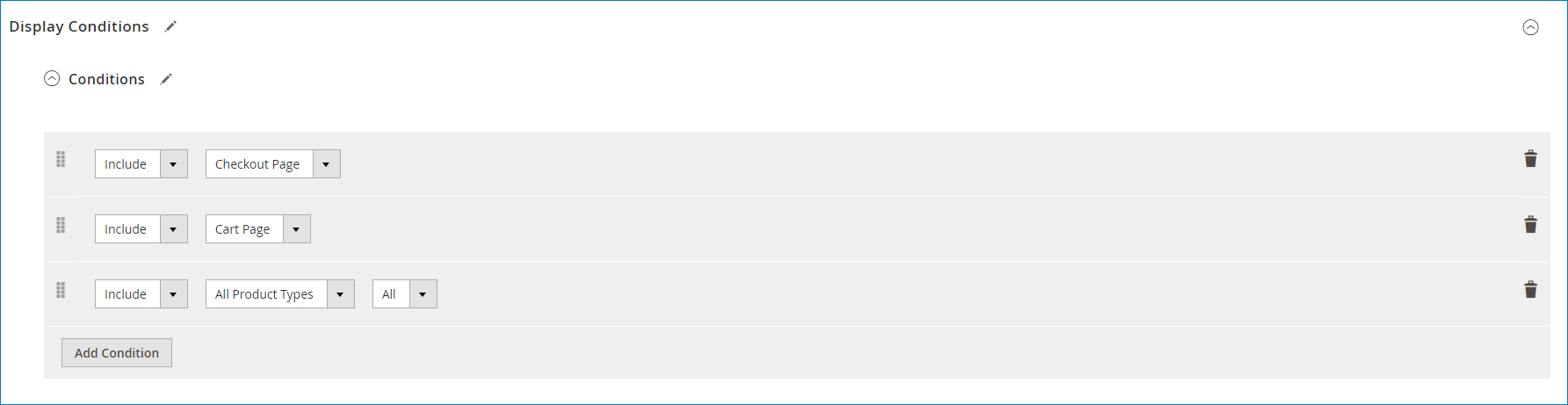The height and width of the screenshot is (405, 1568).
Task: Open the Checkout Page dropdown
Action: pyautogui.click(x=272, y=164)
